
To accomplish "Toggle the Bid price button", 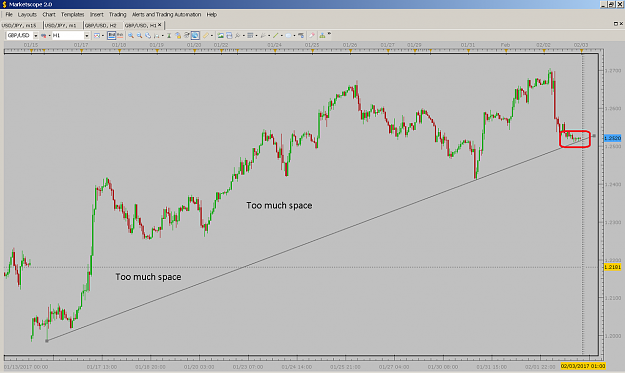I will (x=111, y=35).
